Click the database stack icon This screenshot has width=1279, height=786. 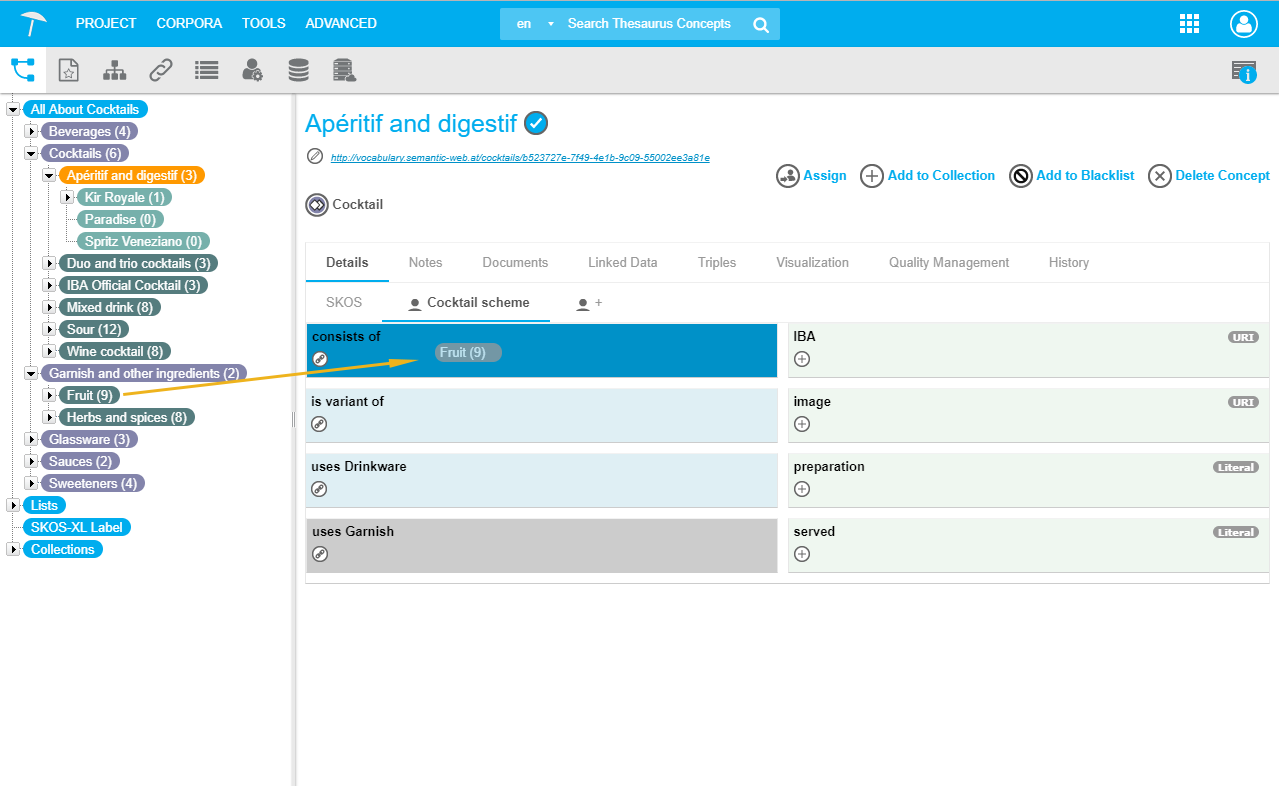click(x=298, y=70)
